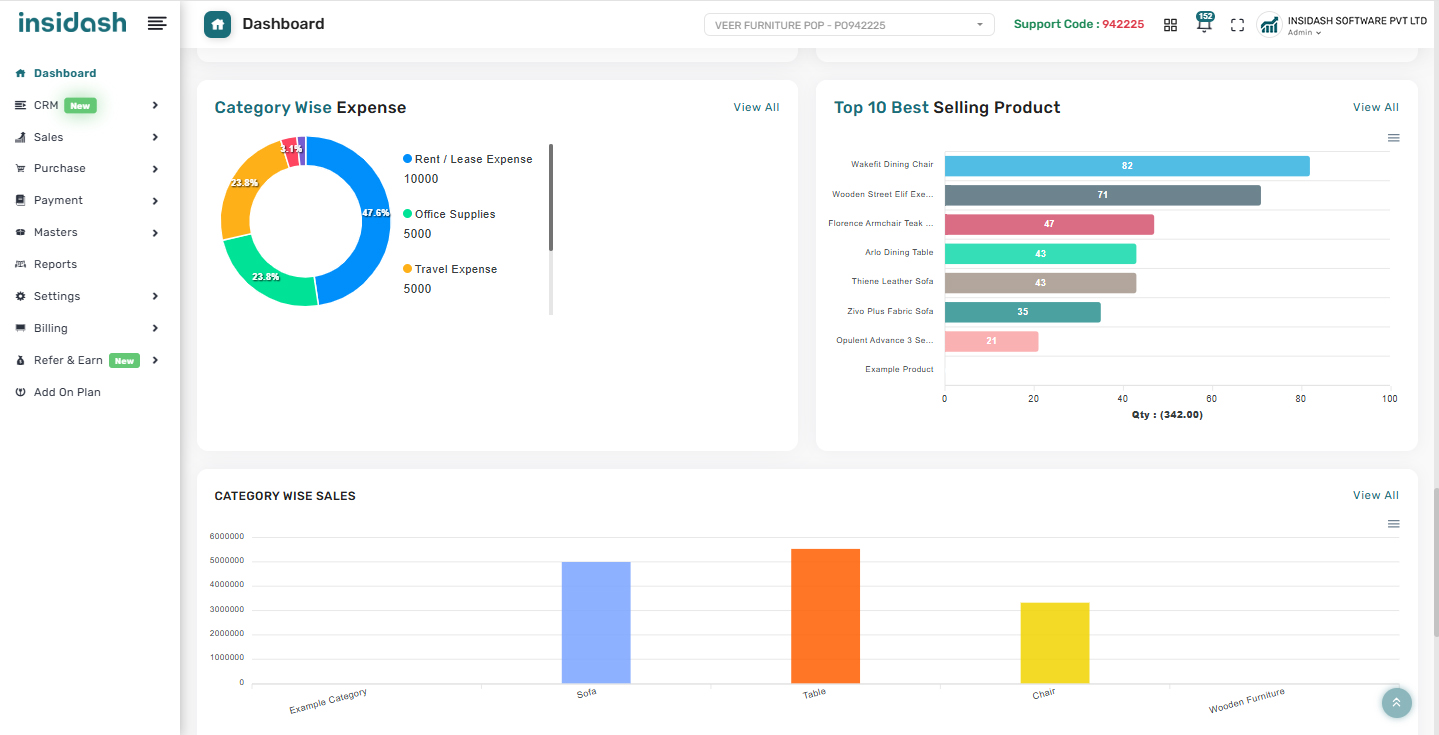The height and width of the screenshot is (735, 1439).
Task: Open Reports from the sidebar
Action: (55, 264)
